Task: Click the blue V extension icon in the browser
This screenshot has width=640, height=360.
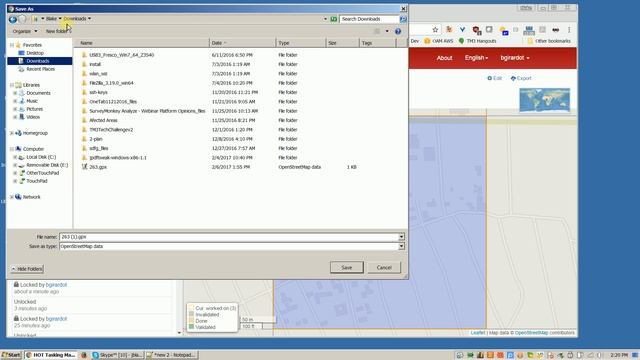Action: click(x=462, y=30)
